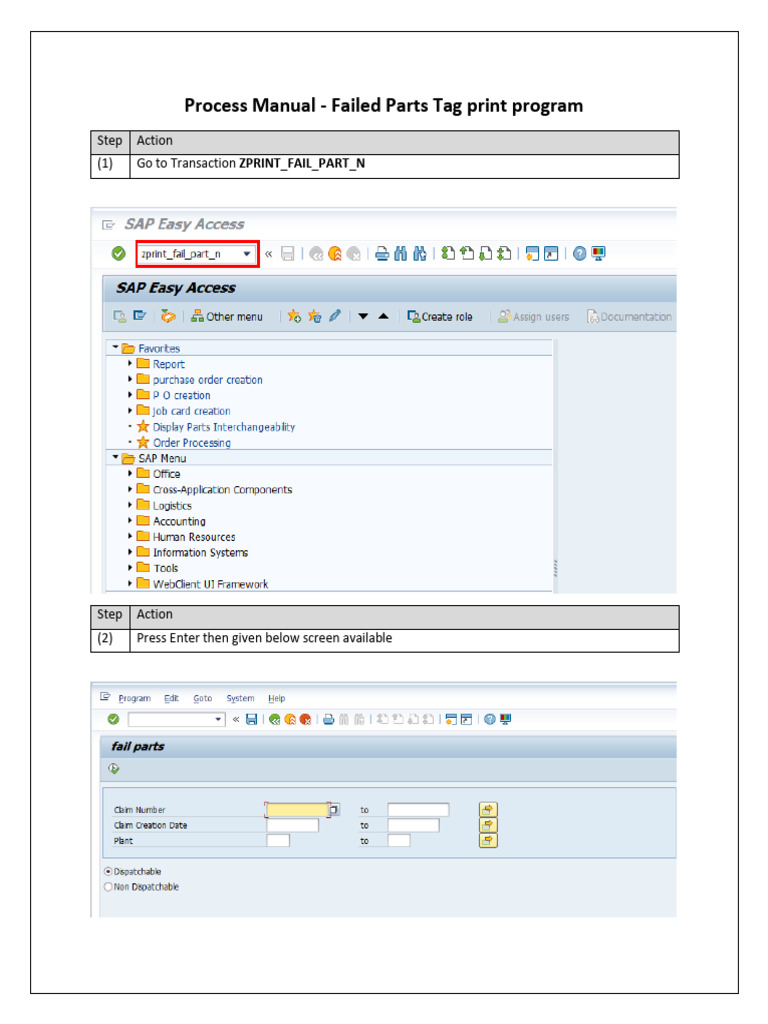The height and width of the screenshot is (1024, 768).
Task: Click the Print icon in fail parts toolbar
Action: coord(328,719)
